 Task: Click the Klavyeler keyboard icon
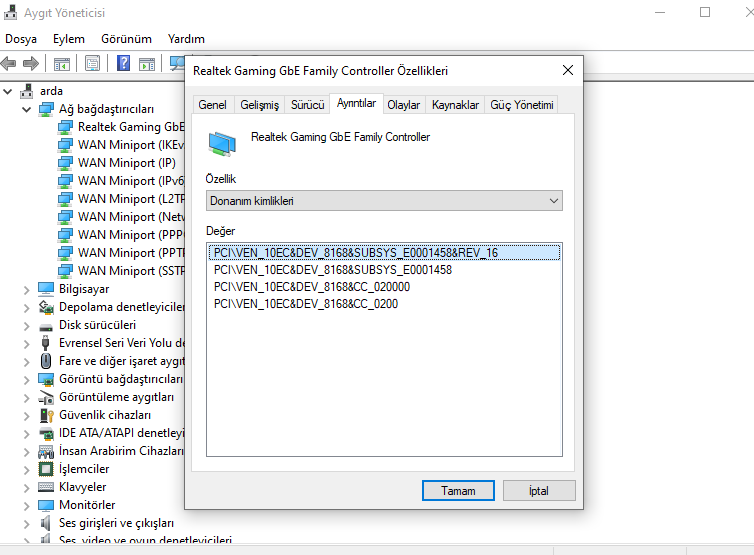pyautogui.click(x=46, y=487)
